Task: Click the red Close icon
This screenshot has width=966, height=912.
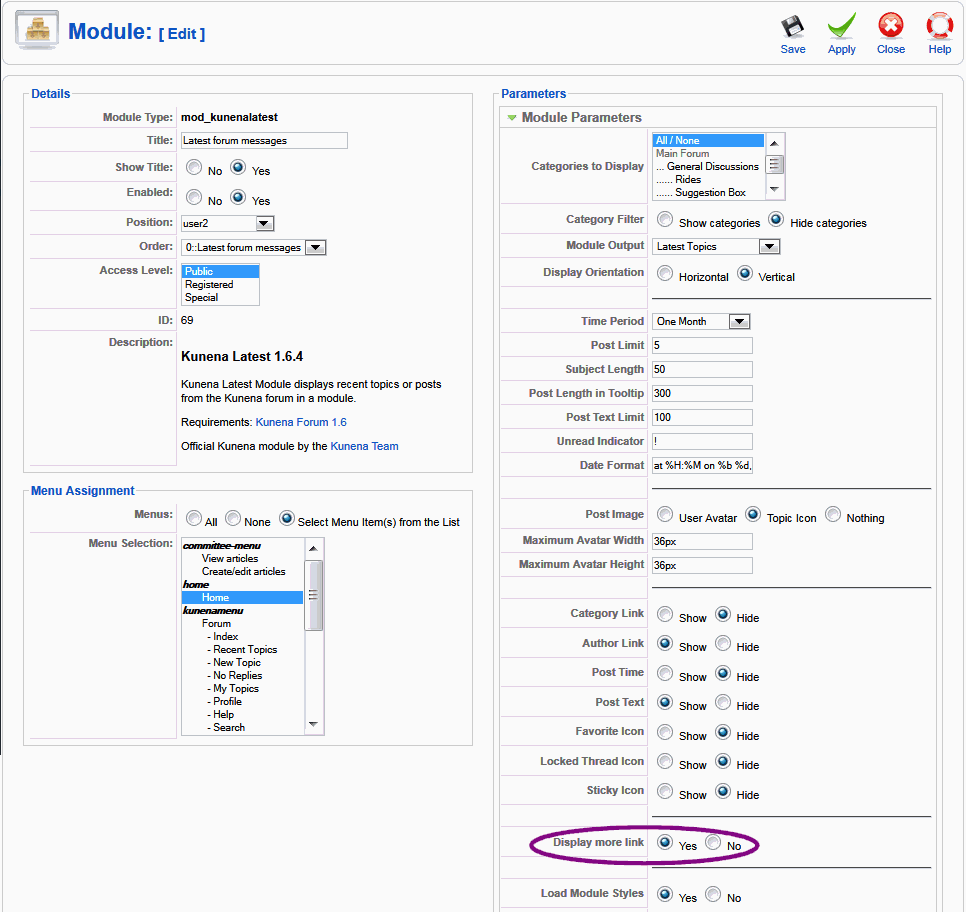Action: click(890, 27)
